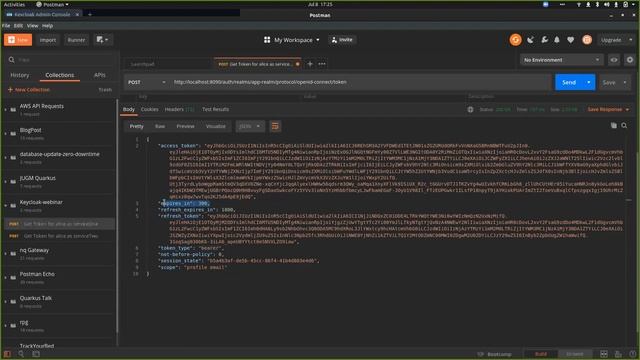Create a New Collection
640x360 pixels.
pos(29,90)
